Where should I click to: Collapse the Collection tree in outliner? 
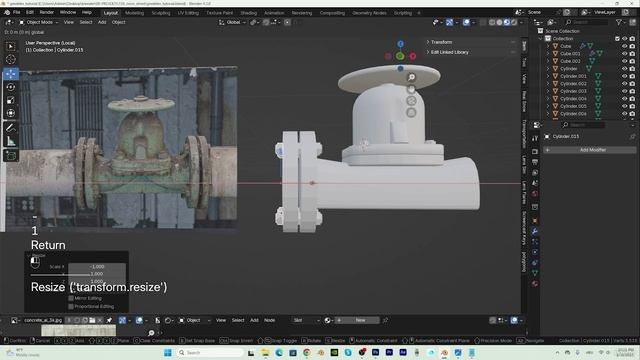click(x=541, y=39)
